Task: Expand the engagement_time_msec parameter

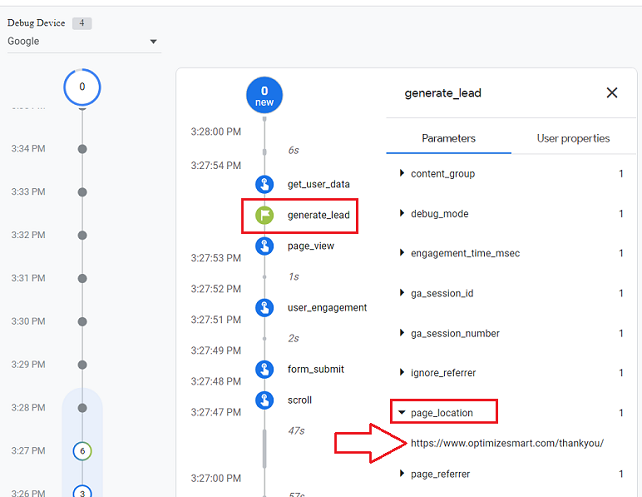Action: pos(402,253)
